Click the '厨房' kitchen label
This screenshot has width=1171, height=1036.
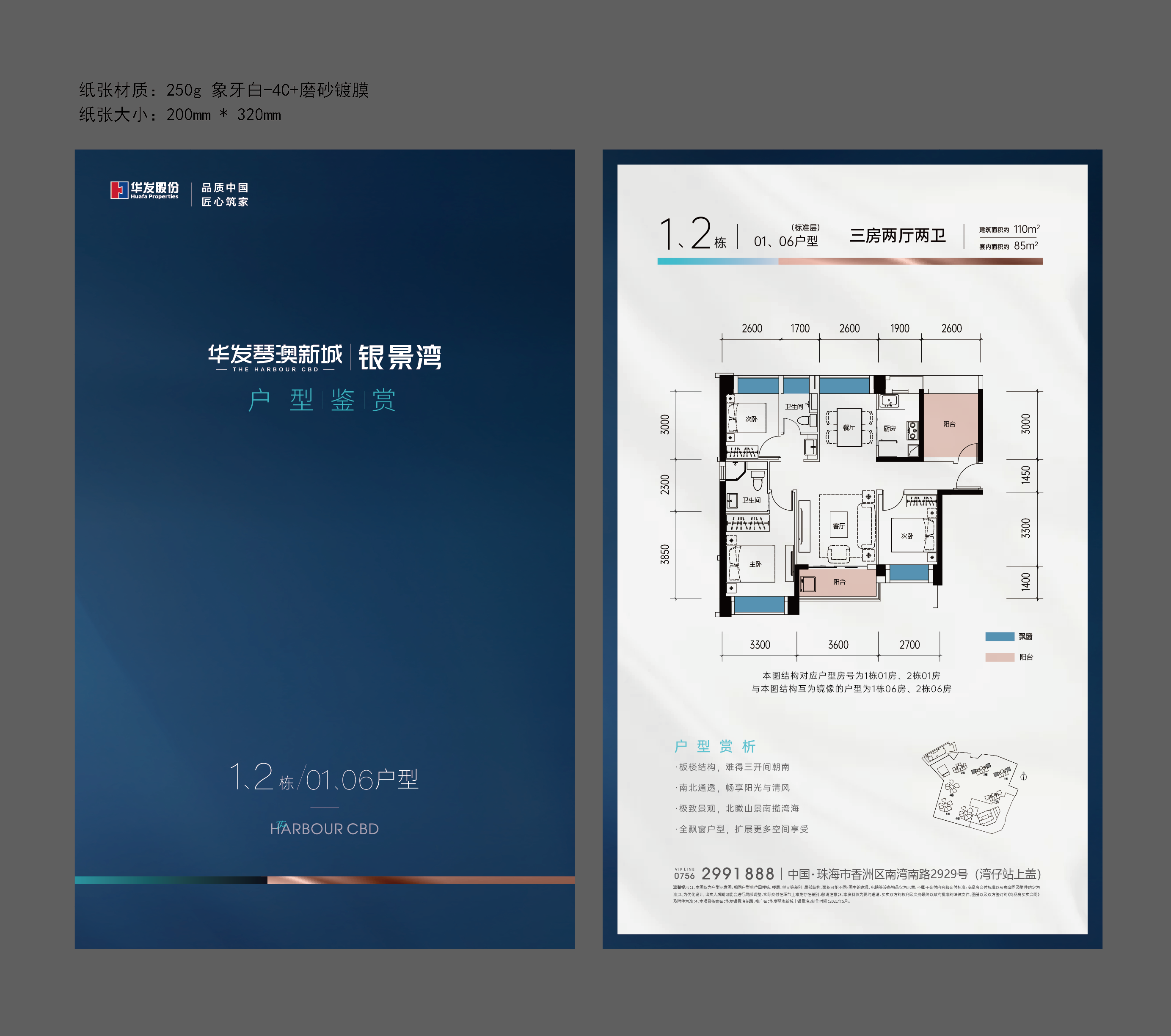click(x=889, y=429)
